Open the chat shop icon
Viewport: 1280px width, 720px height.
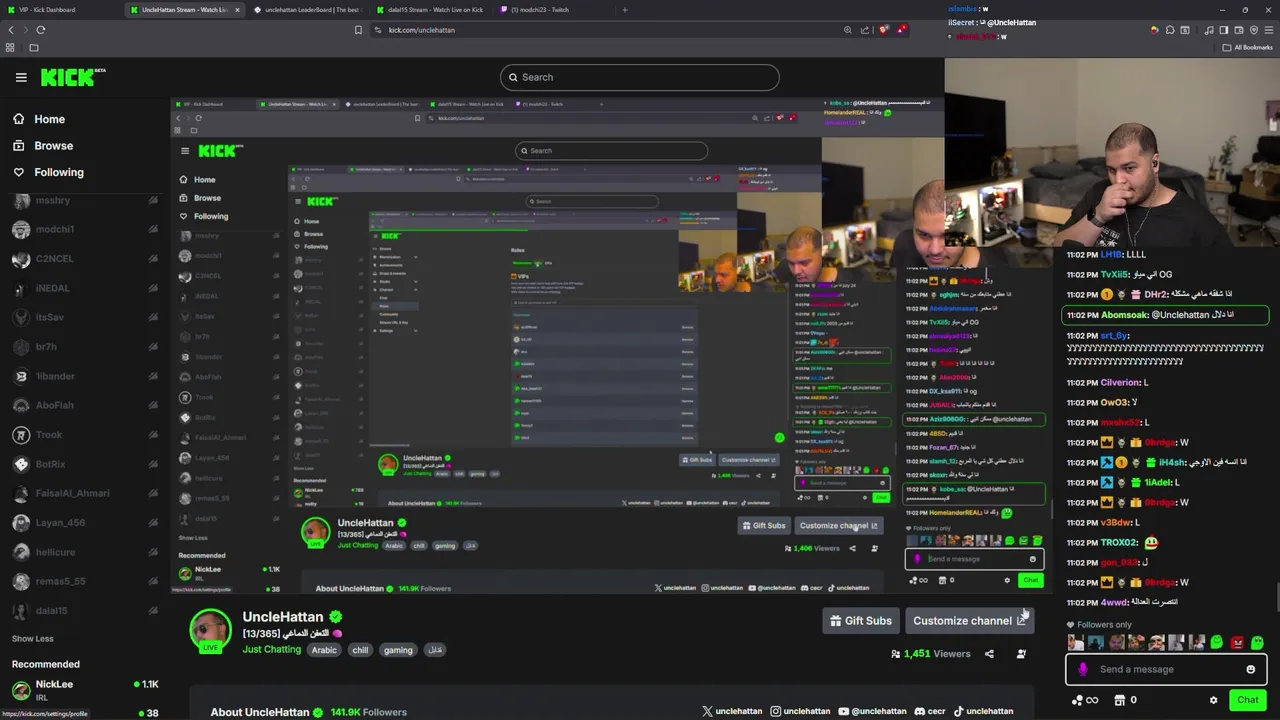tap(1120, 700)
